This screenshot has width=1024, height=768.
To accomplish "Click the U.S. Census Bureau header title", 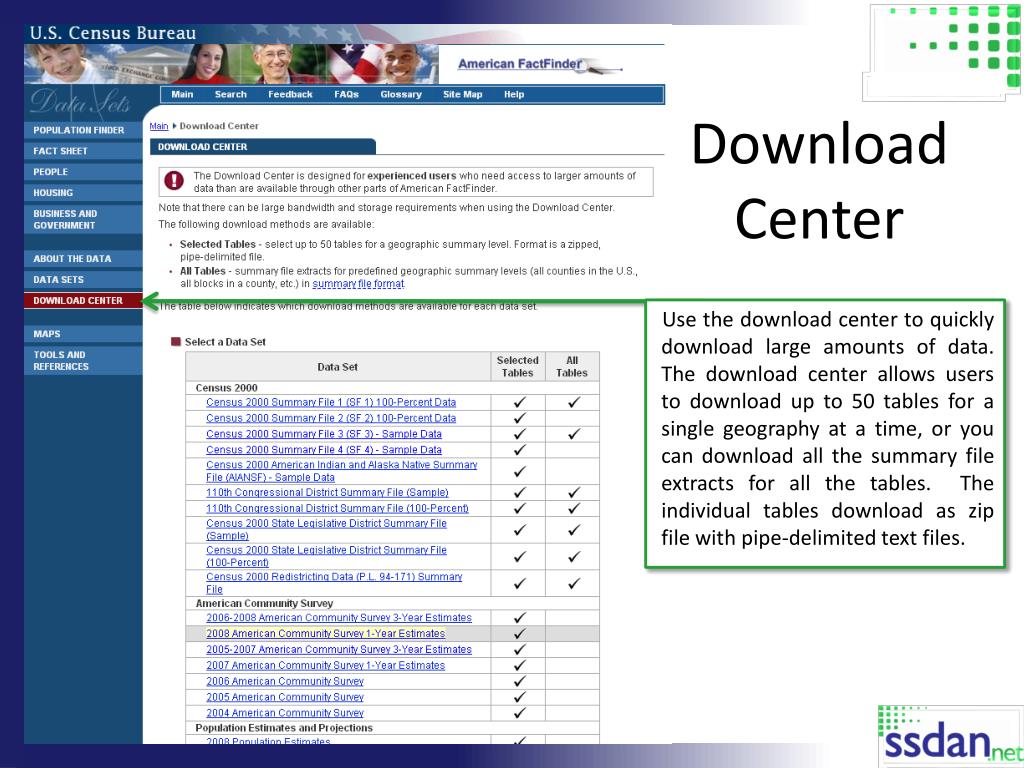I will click(112, 33).
